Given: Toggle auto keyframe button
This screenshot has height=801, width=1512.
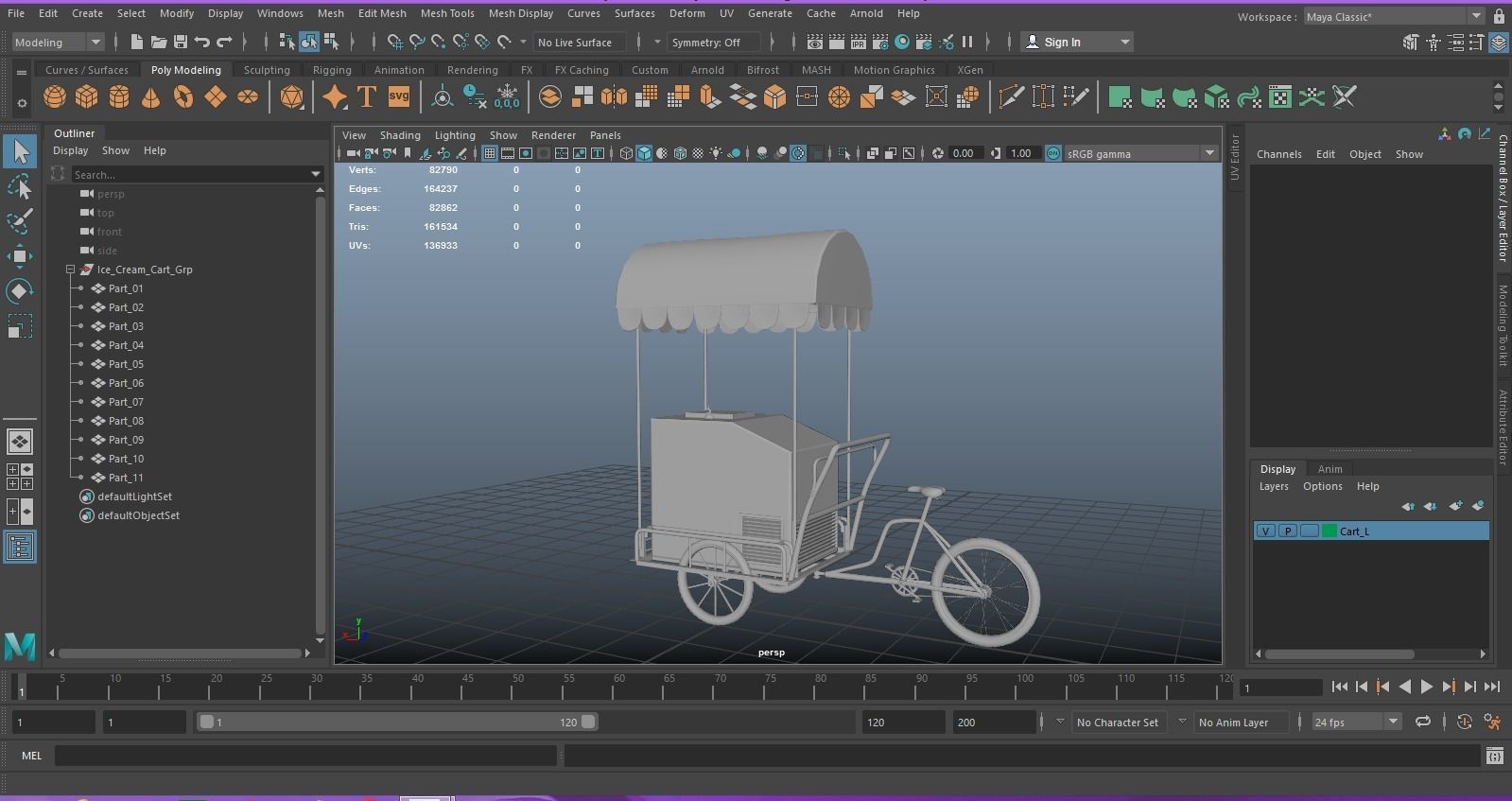Looking at the screenshot, I should [x=1465, y=723].
